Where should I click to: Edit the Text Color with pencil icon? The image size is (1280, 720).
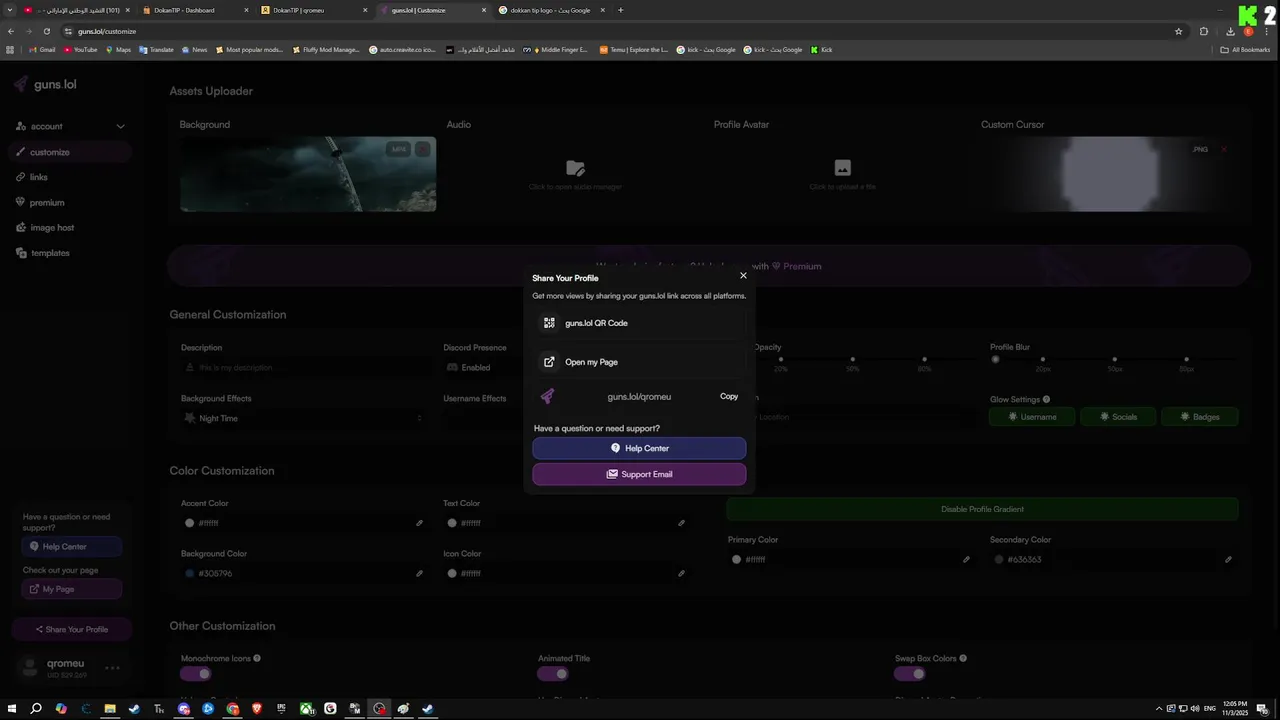pyautogui.click(x=681, y=523)
